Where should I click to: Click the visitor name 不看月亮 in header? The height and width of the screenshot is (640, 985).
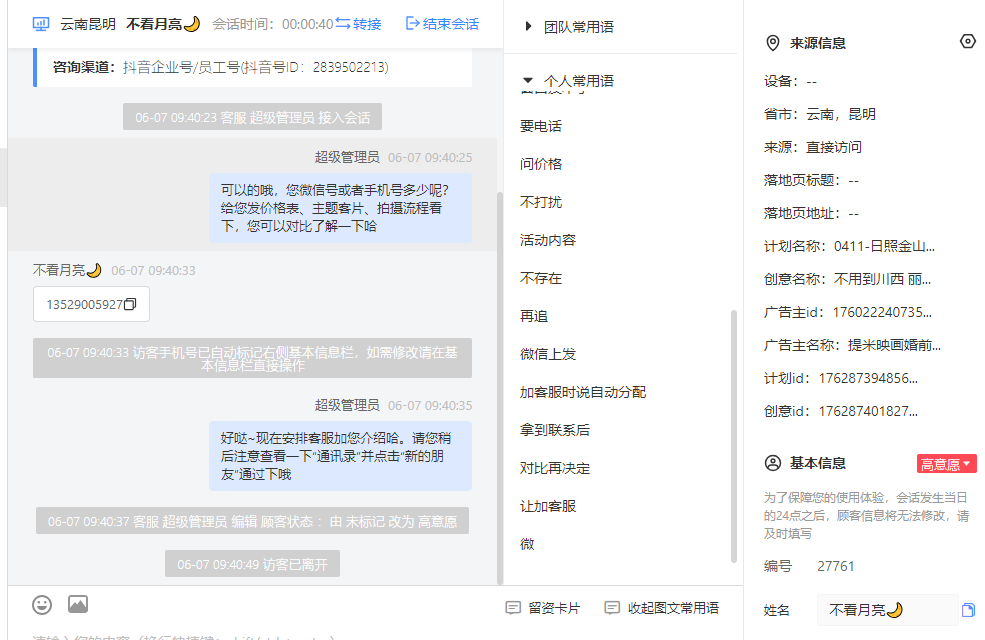pyautogui.click(x=163, y=24)
